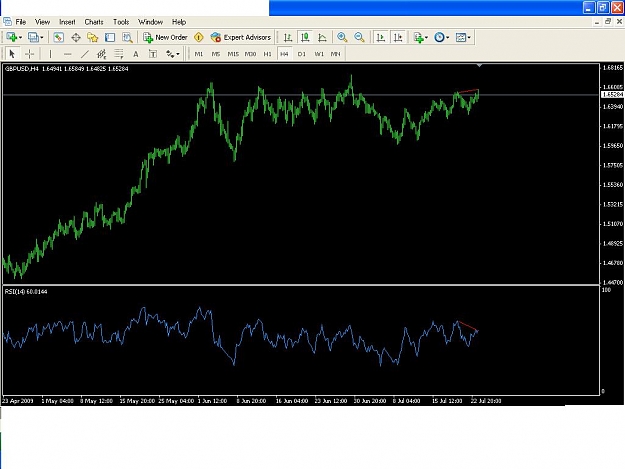Switch to W1 timeframe
Viewport: 625px width, 469px height.
point(319,54)
